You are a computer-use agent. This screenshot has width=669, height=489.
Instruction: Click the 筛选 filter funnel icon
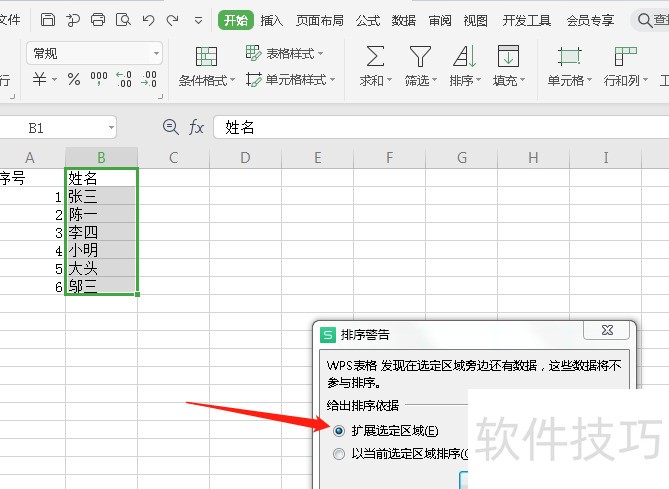(420, 56)
